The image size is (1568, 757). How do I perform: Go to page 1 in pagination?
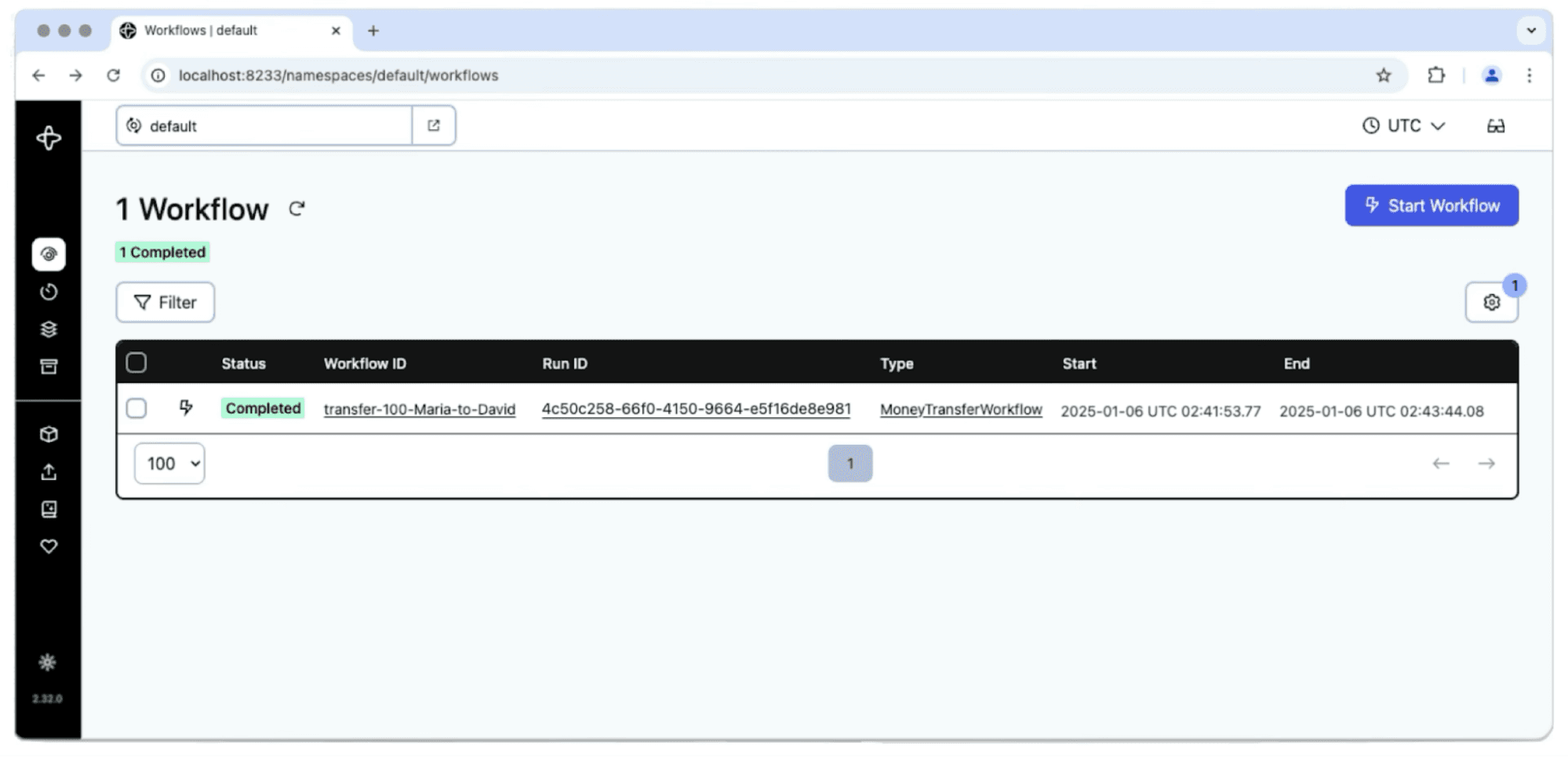click(x=849, y=464)
